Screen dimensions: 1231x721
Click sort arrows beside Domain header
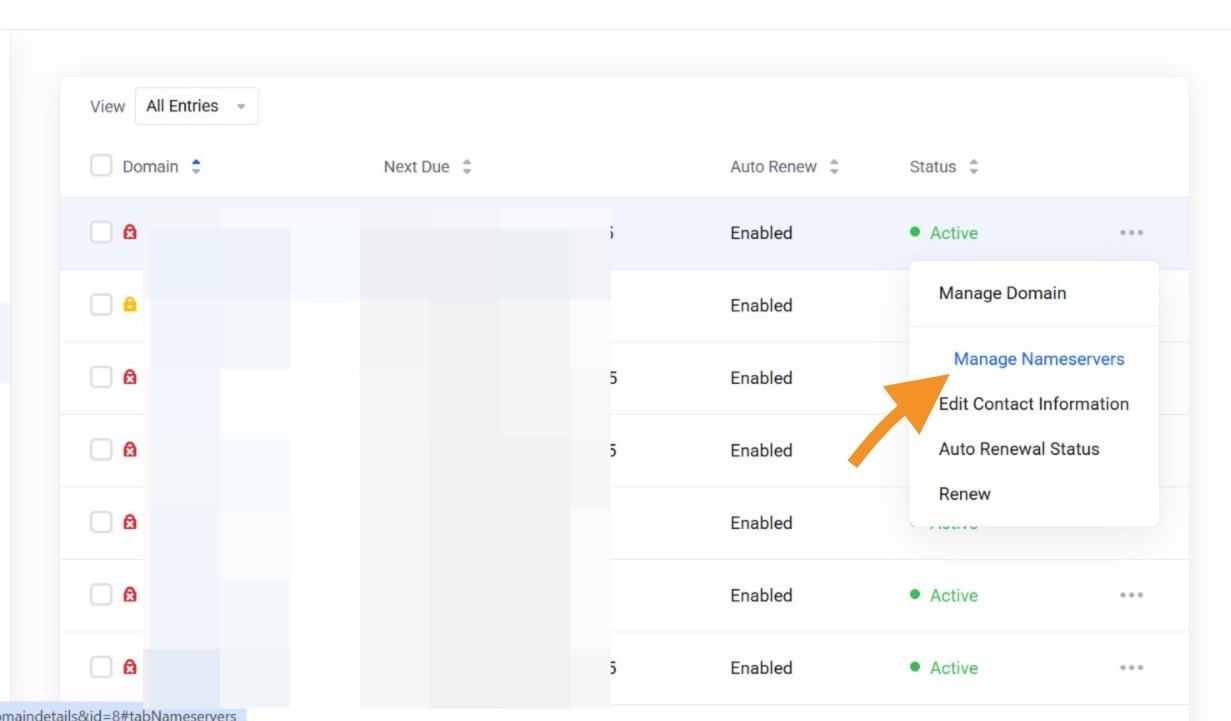coord(196,167)
